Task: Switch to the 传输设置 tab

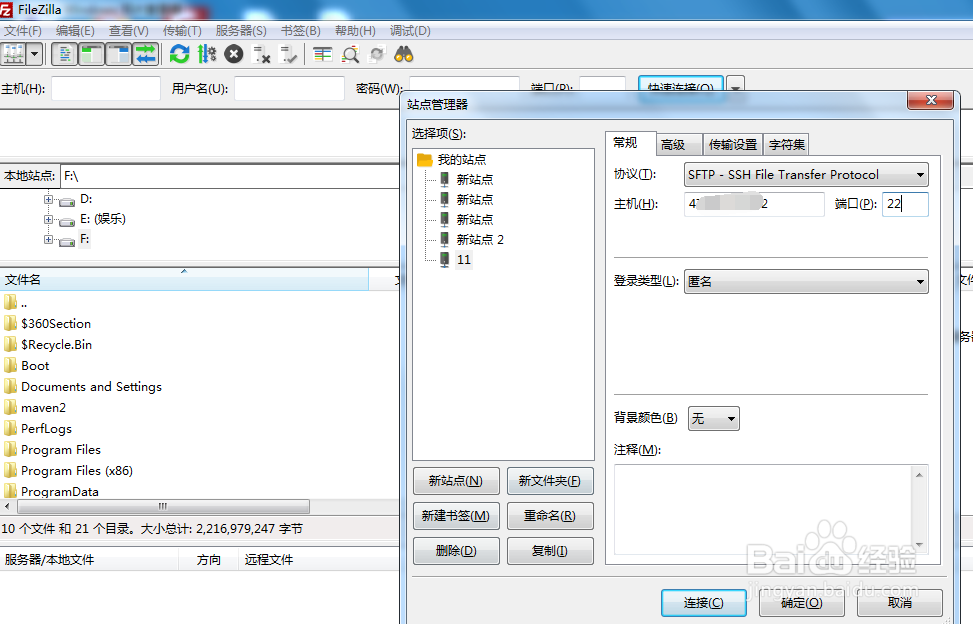Action: click(x=733, y=145)
